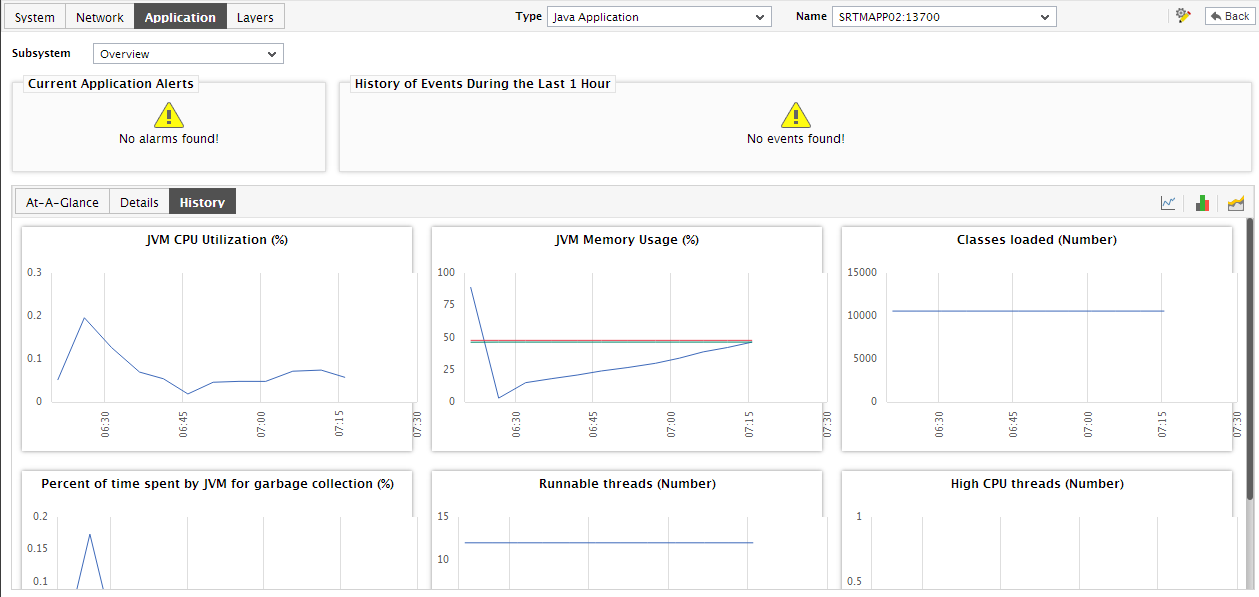
Task: Click the No alarms found! message
Action: click(x=169, y=139)
